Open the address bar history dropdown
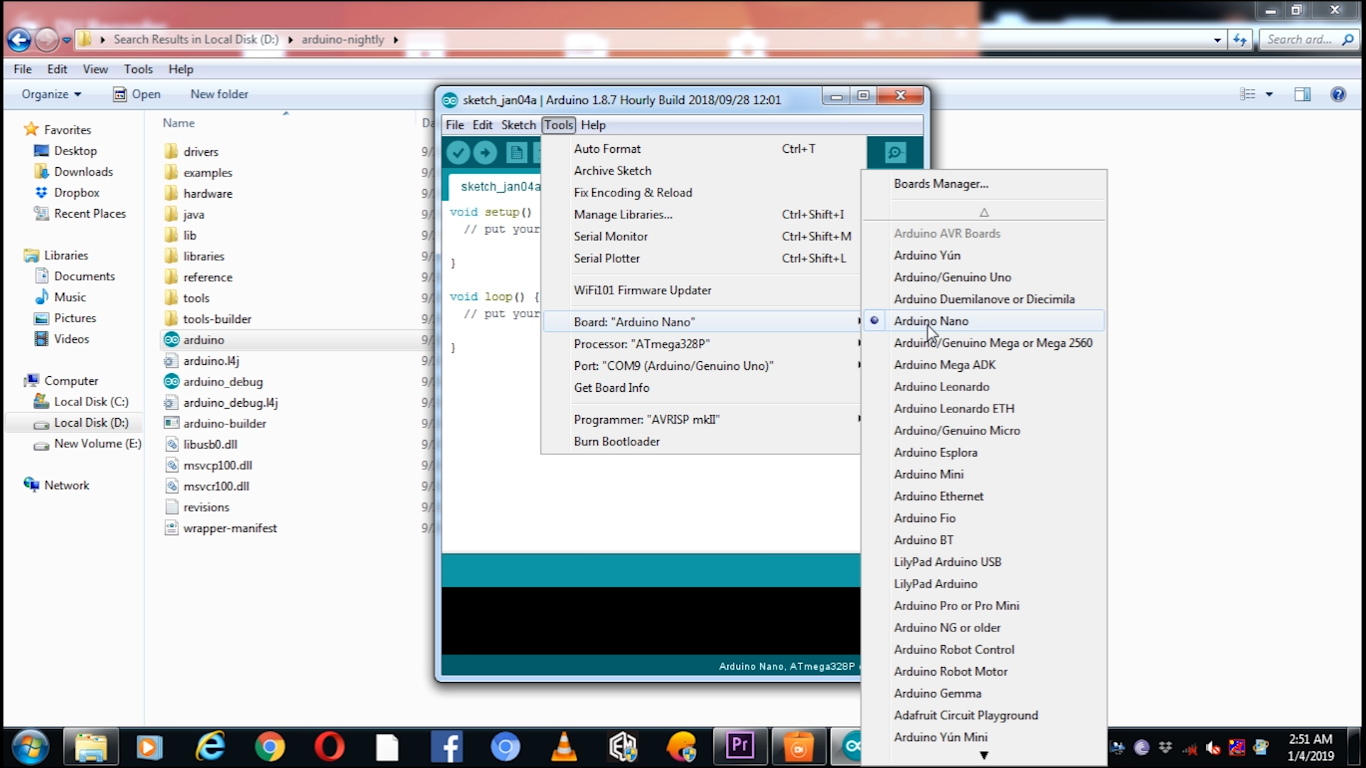Viewport: 1366px width, 768px height. pos(1217,40)
